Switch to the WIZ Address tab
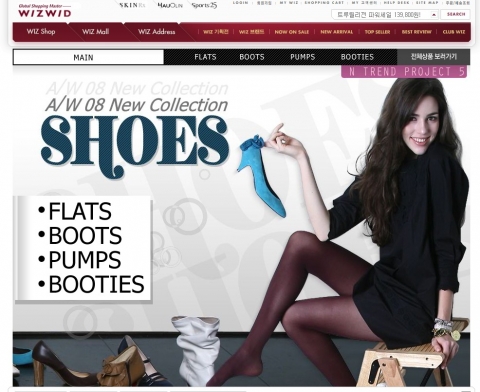480x392 pixels. (156, 32)
